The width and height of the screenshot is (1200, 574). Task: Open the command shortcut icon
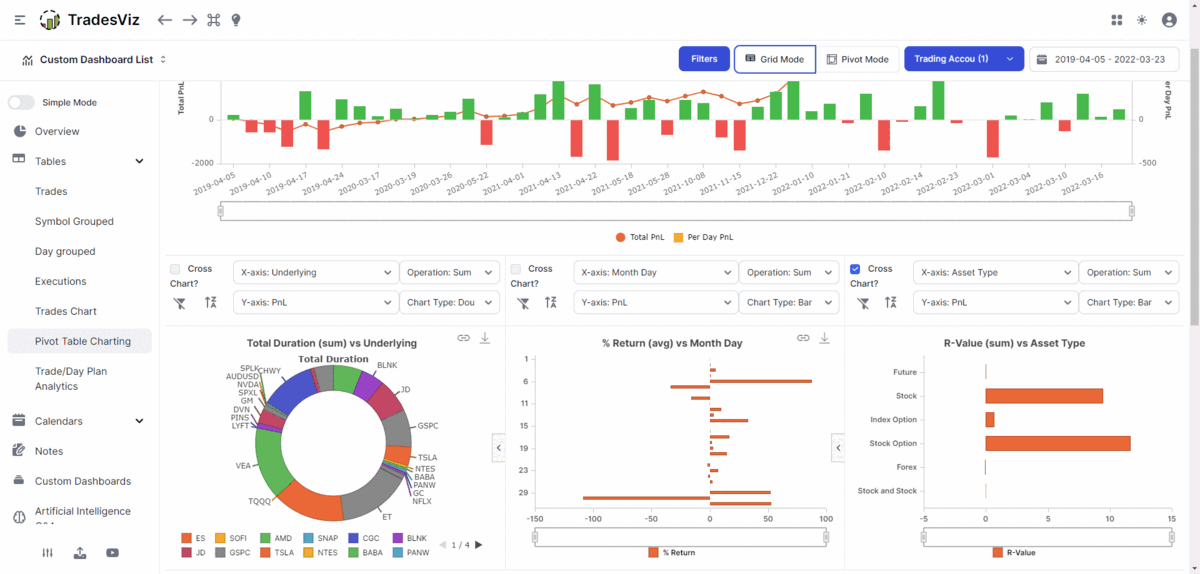coord(213,20)
